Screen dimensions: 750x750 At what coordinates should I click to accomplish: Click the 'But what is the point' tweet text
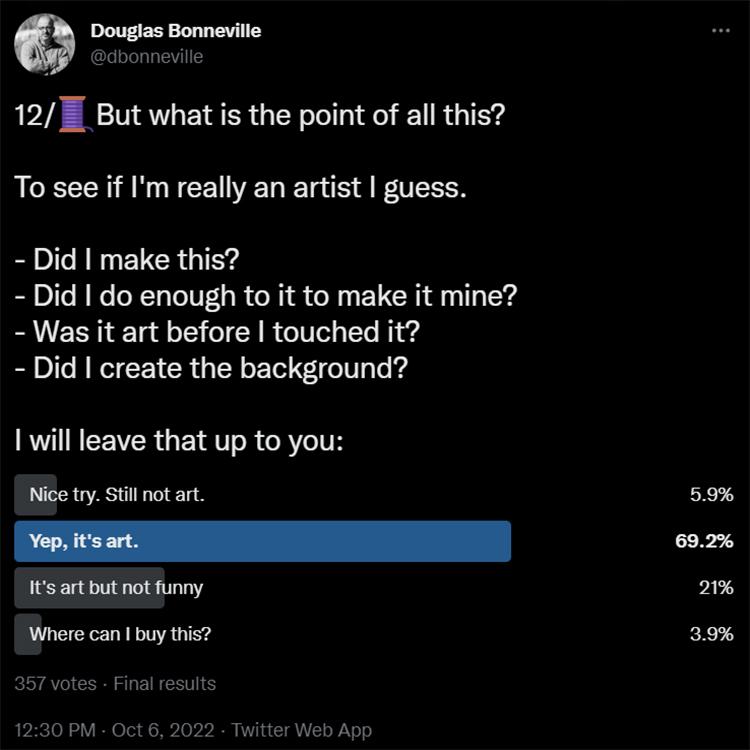coord(300,116)
